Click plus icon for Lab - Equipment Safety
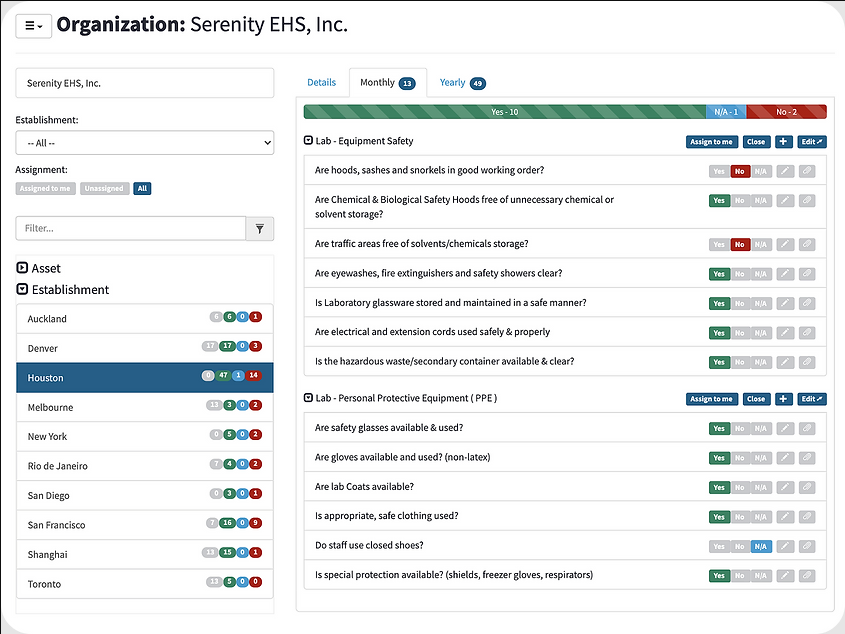Viewport: 845px width, 634px height. point(783,142)
